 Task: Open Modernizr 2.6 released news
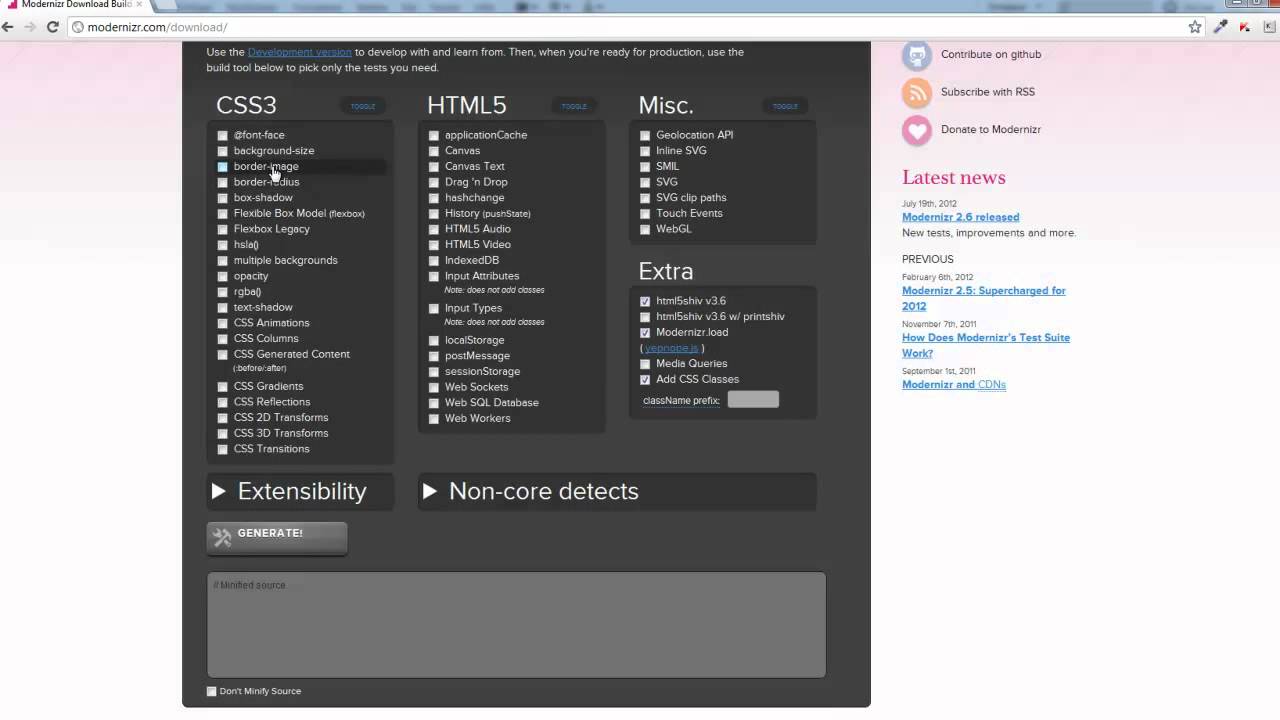pos(960,217)
